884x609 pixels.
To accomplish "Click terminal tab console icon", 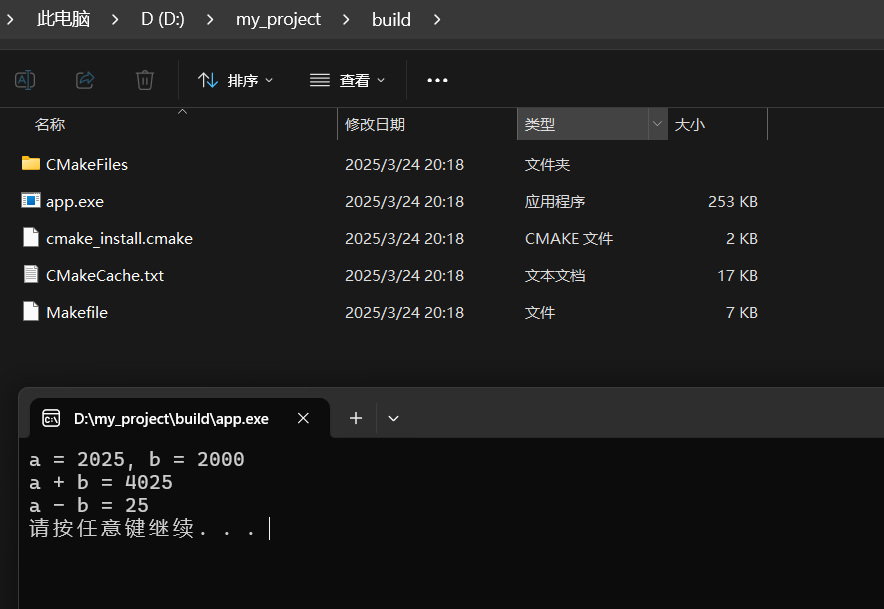I will pos(51,418).
